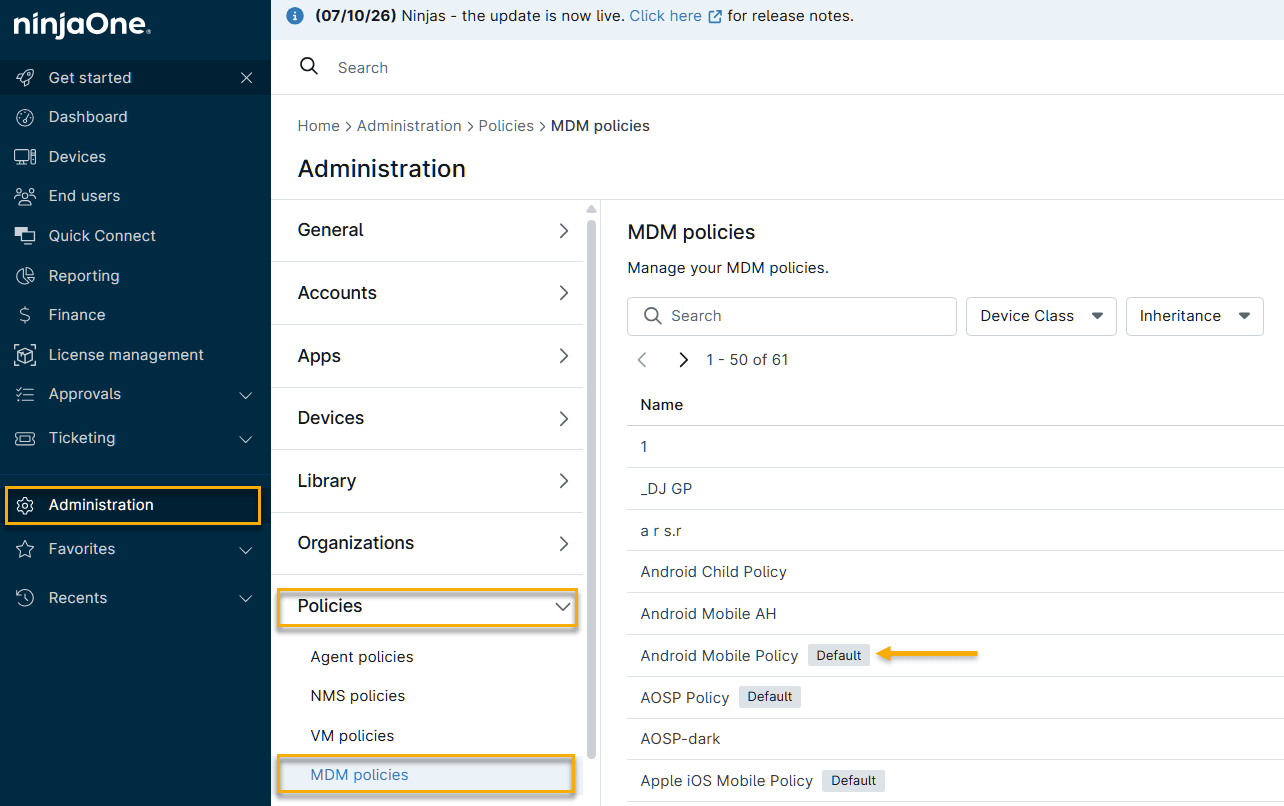This screenshot has height=806, width=1284.
Task: Sort by the Name column header
Action: coord(662,405)
